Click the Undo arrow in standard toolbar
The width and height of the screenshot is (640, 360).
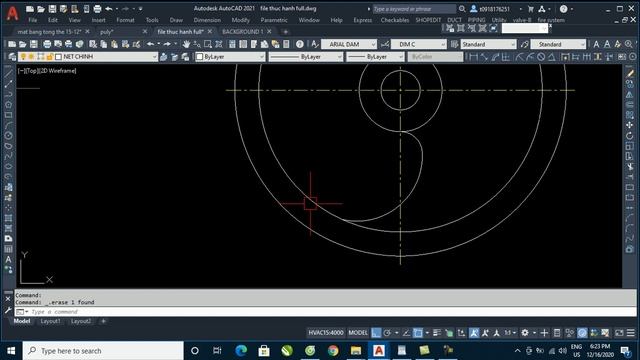(151, 44)
